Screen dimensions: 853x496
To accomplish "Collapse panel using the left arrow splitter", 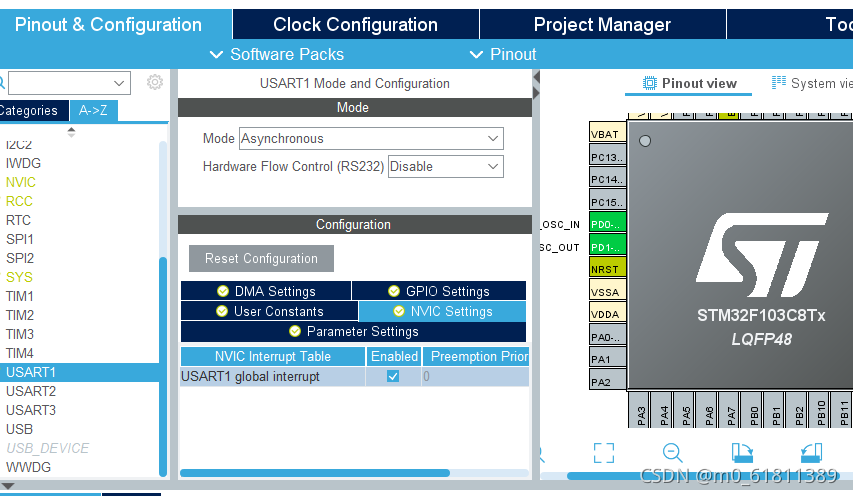I will coord(536,78).
